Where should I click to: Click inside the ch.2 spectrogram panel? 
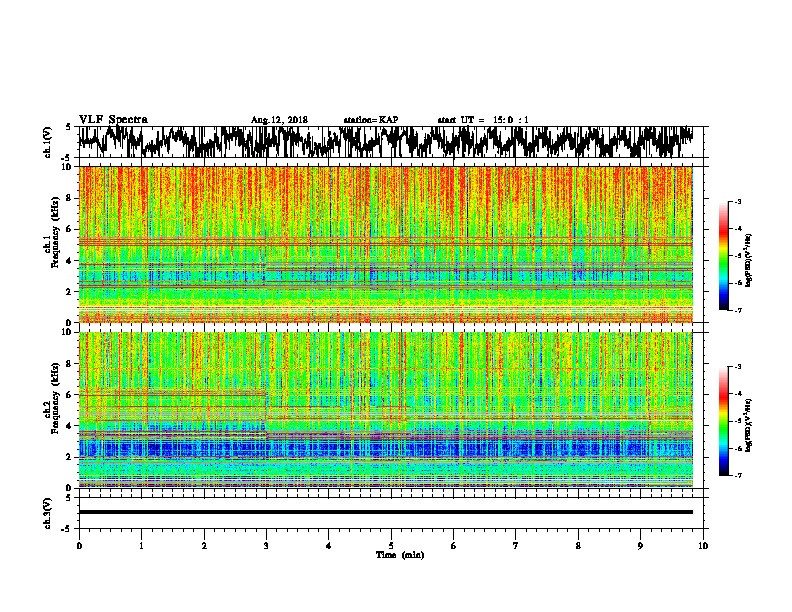click(386, 410)
